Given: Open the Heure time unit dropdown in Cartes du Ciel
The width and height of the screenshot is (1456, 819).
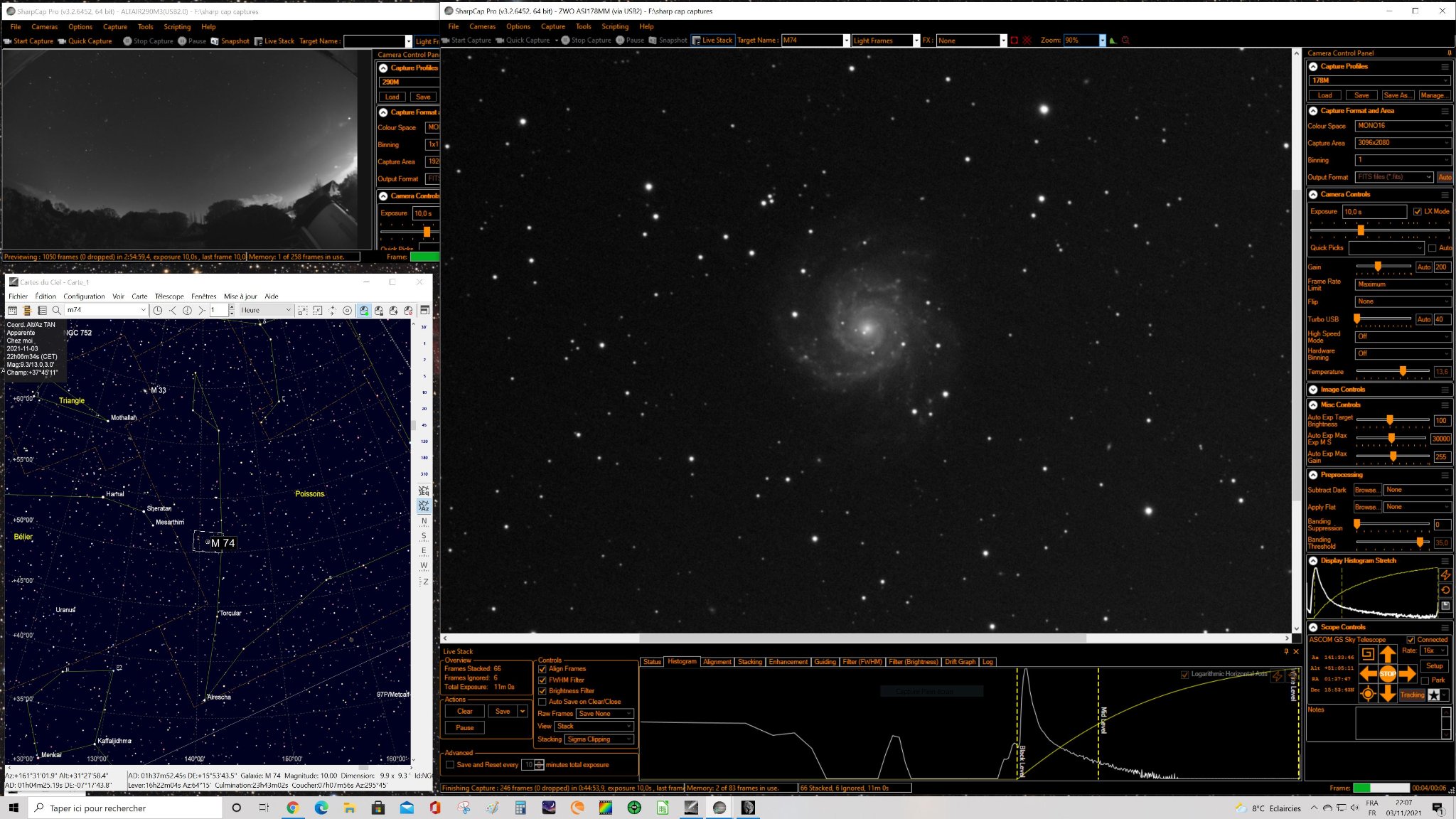Looking at the screenshot, I should 266,311.
